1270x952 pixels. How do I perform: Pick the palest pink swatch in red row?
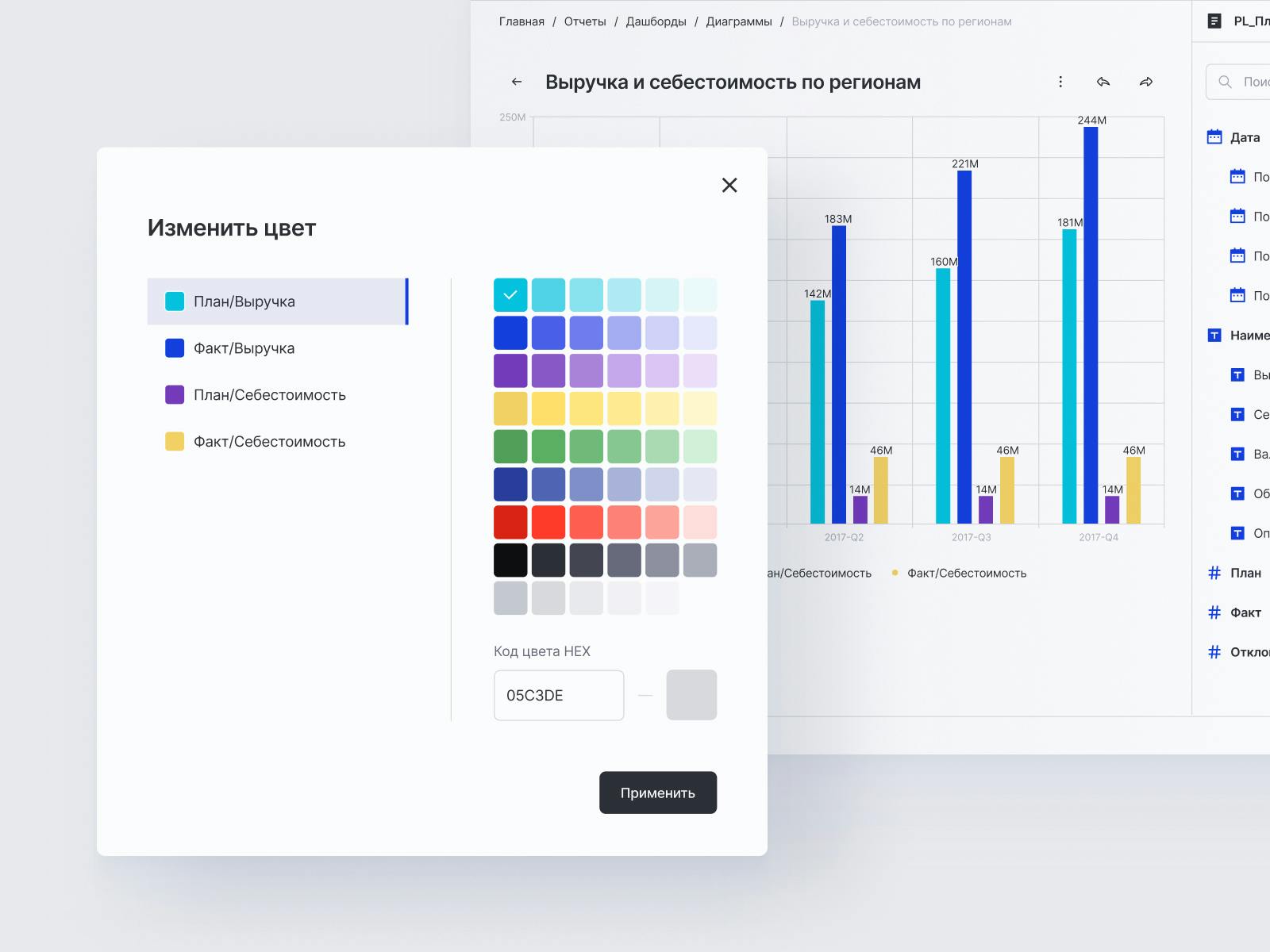700,522
